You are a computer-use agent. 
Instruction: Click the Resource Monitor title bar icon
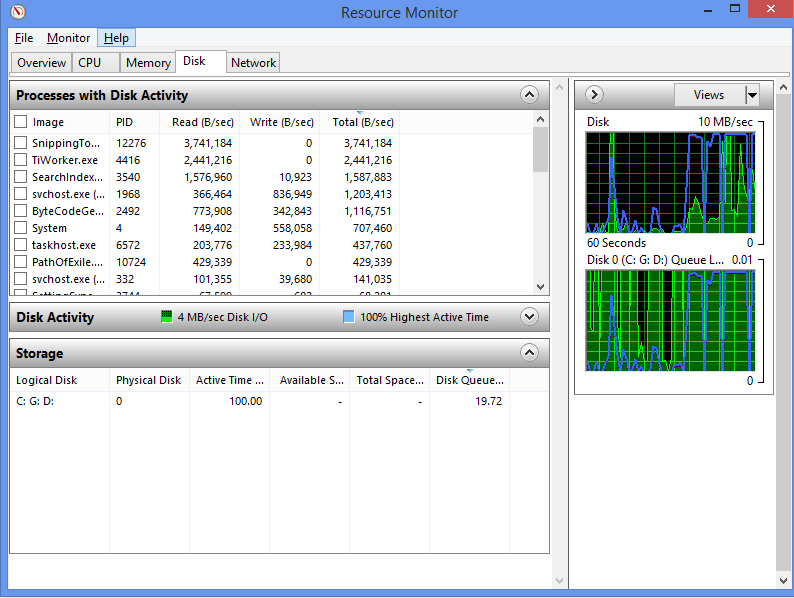click(x=18, y=12)
